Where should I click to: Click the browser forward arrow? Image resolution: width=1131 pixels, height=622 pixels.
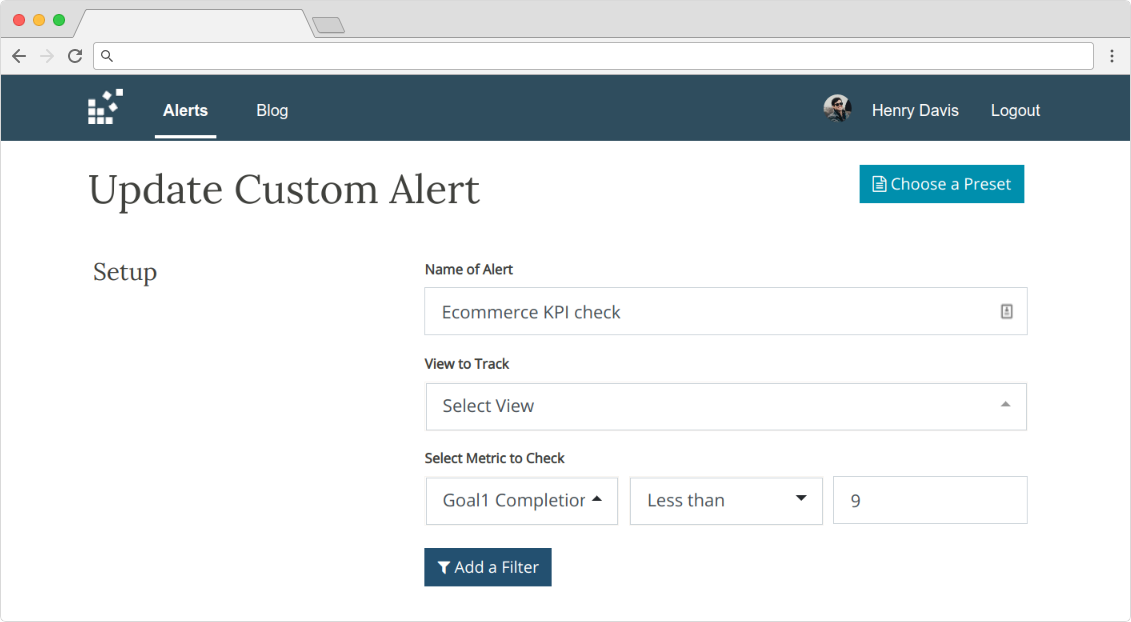pos(47,56)
